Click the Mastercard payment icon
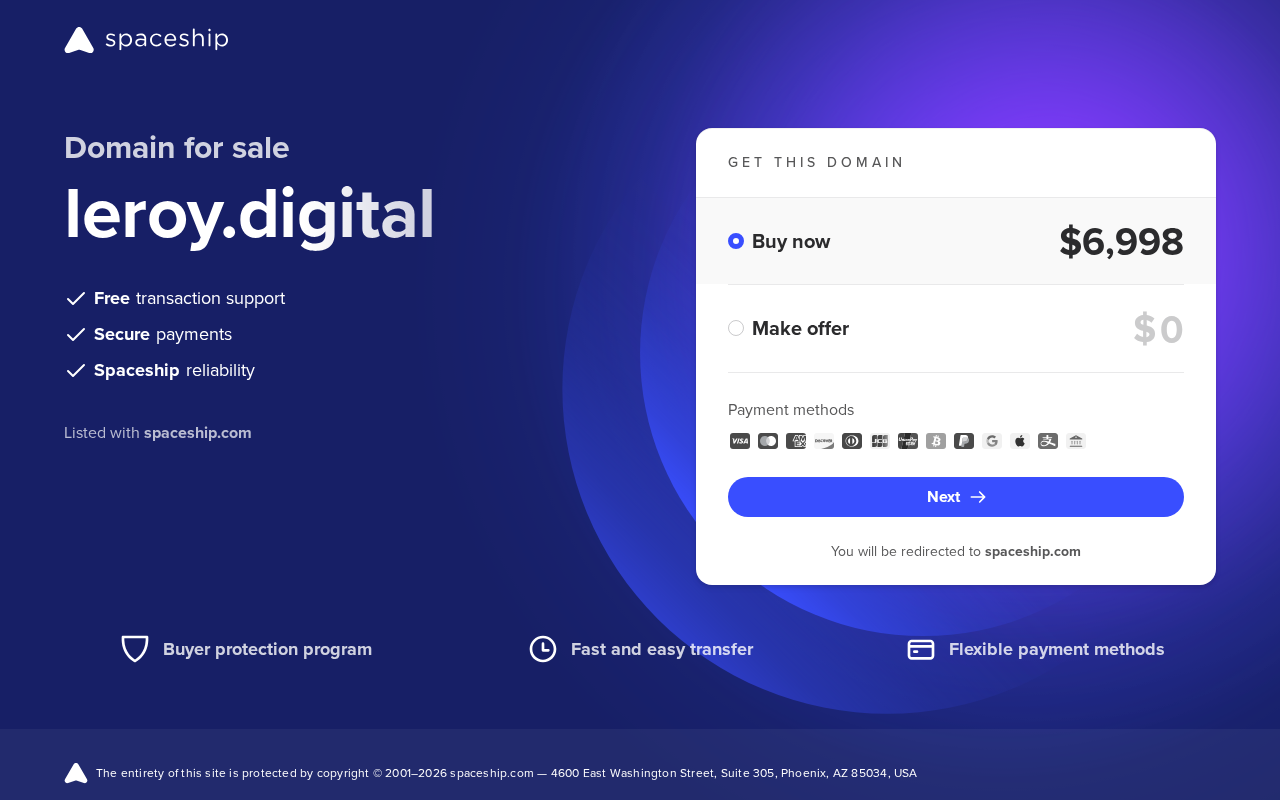Viewport: 1280px width, 800px height. pyautogui.click(x=768, y=441)
